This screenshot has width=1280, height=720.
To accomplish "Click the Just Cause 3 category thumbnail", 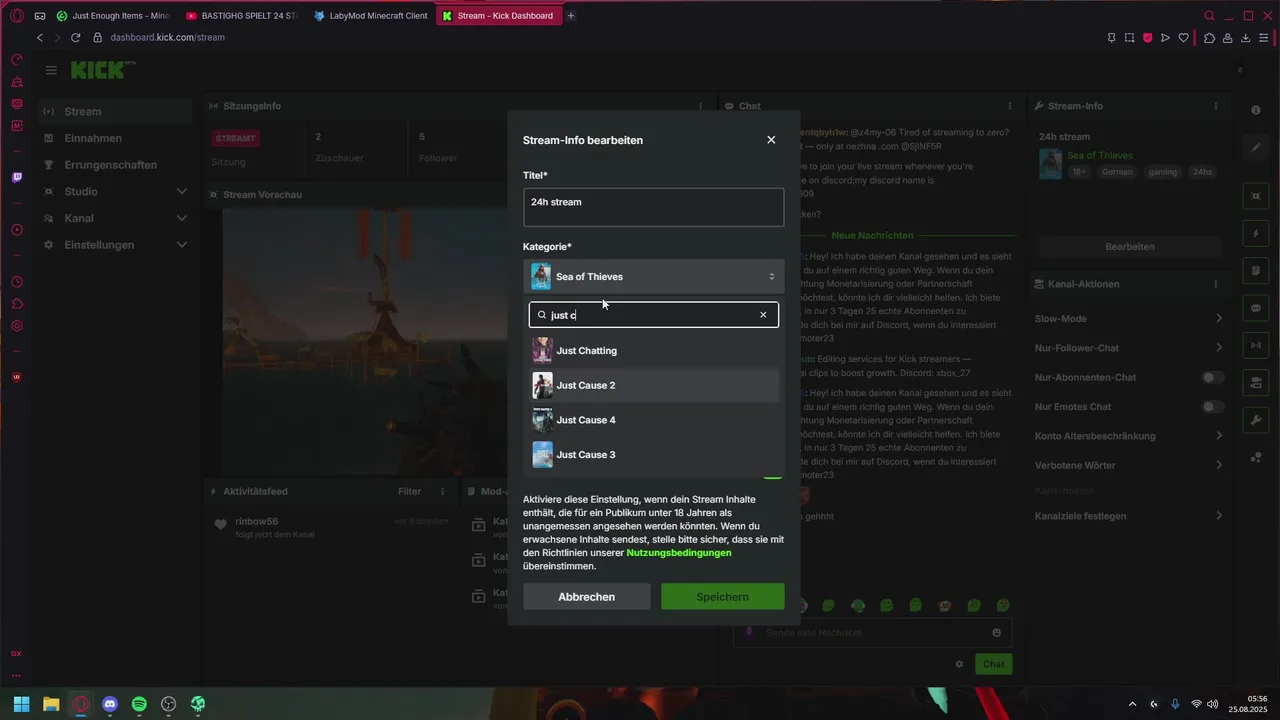I will pyautogui.click(x=542, y=455).
